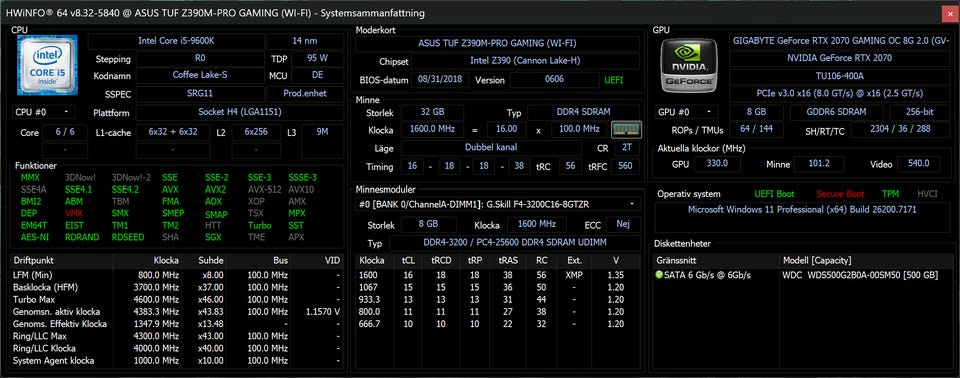Click the tRFC 560 value

click(x=626, y=166)
